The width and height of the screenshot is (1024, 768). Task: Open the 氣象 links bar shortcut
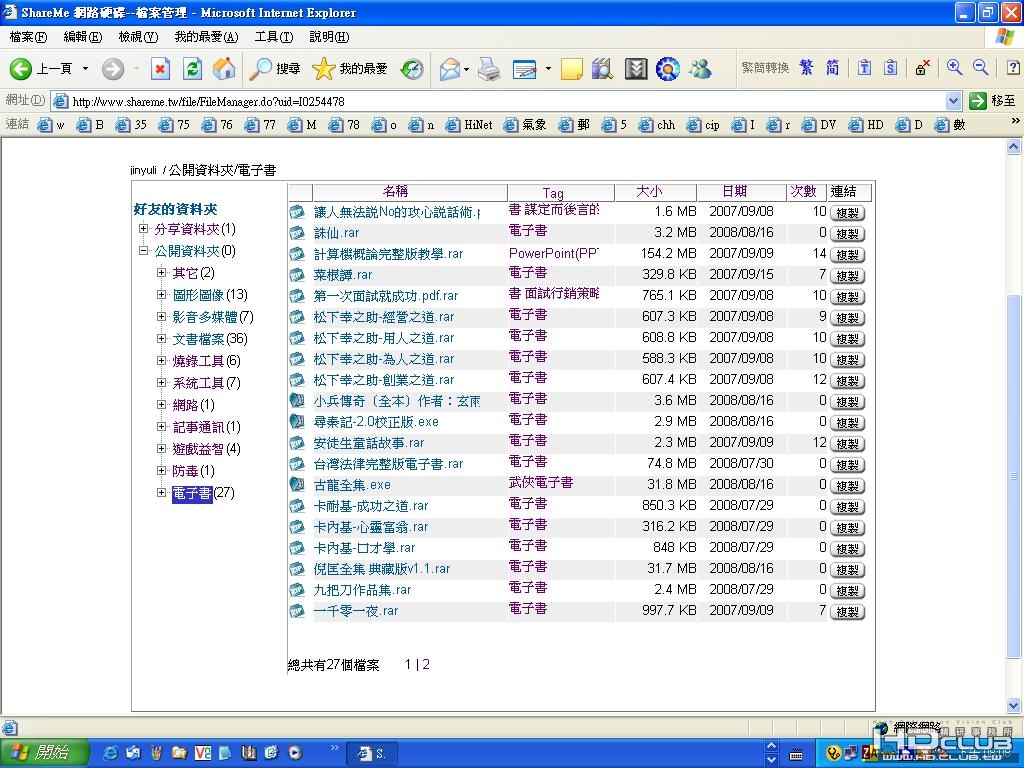point(526,125)
